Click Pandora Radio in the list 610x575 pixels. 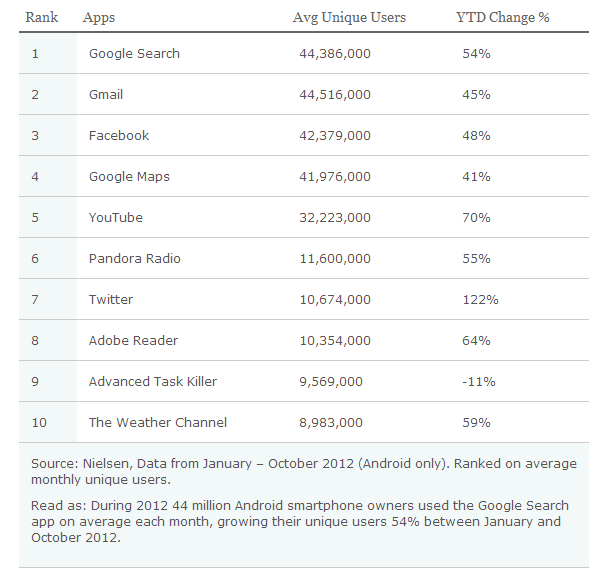[x=133, y=258]
